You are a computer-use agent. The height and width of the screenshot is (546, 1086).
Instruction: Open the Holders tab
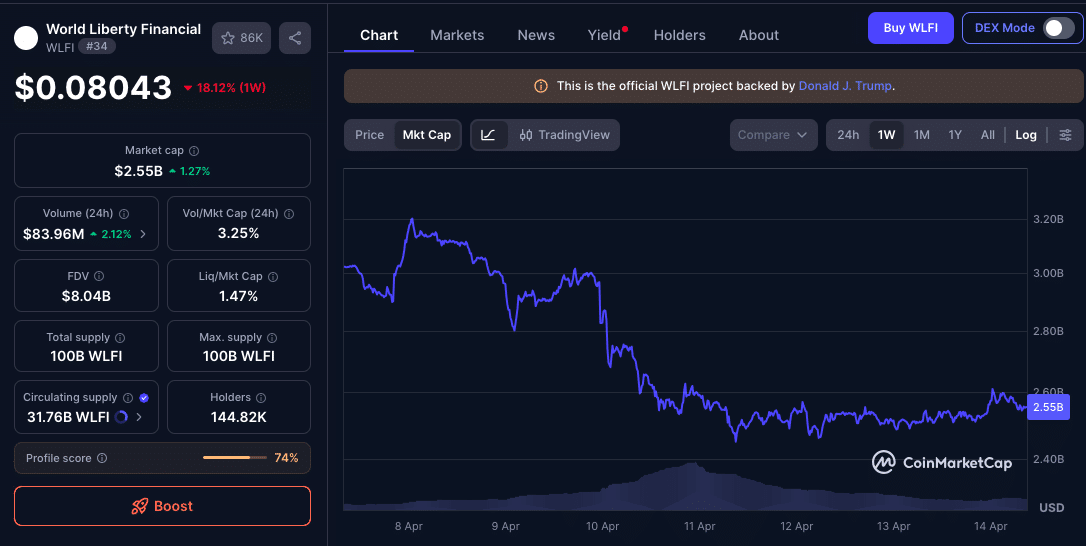point(679,35)
